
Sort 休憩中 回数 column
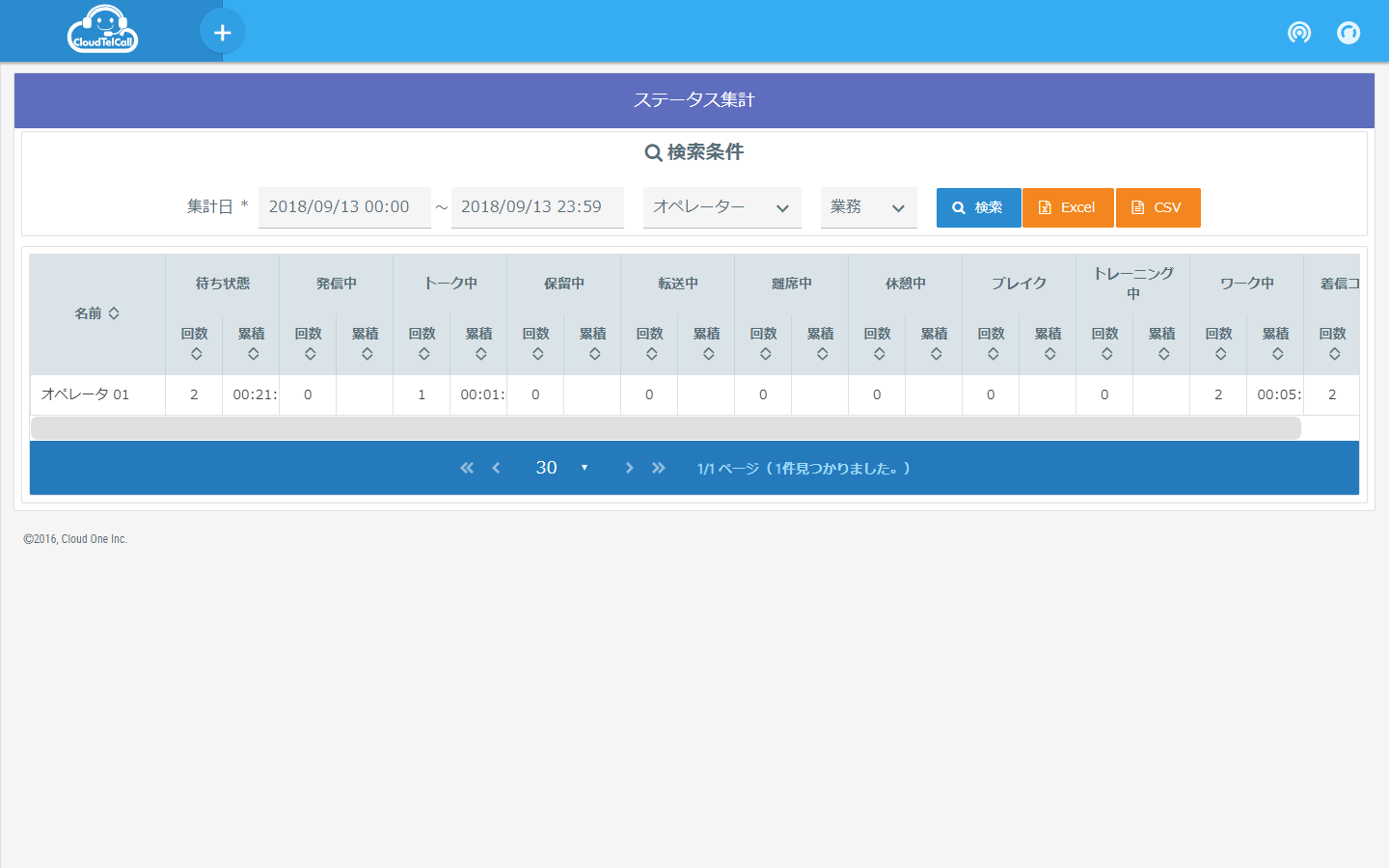[877, 343]
